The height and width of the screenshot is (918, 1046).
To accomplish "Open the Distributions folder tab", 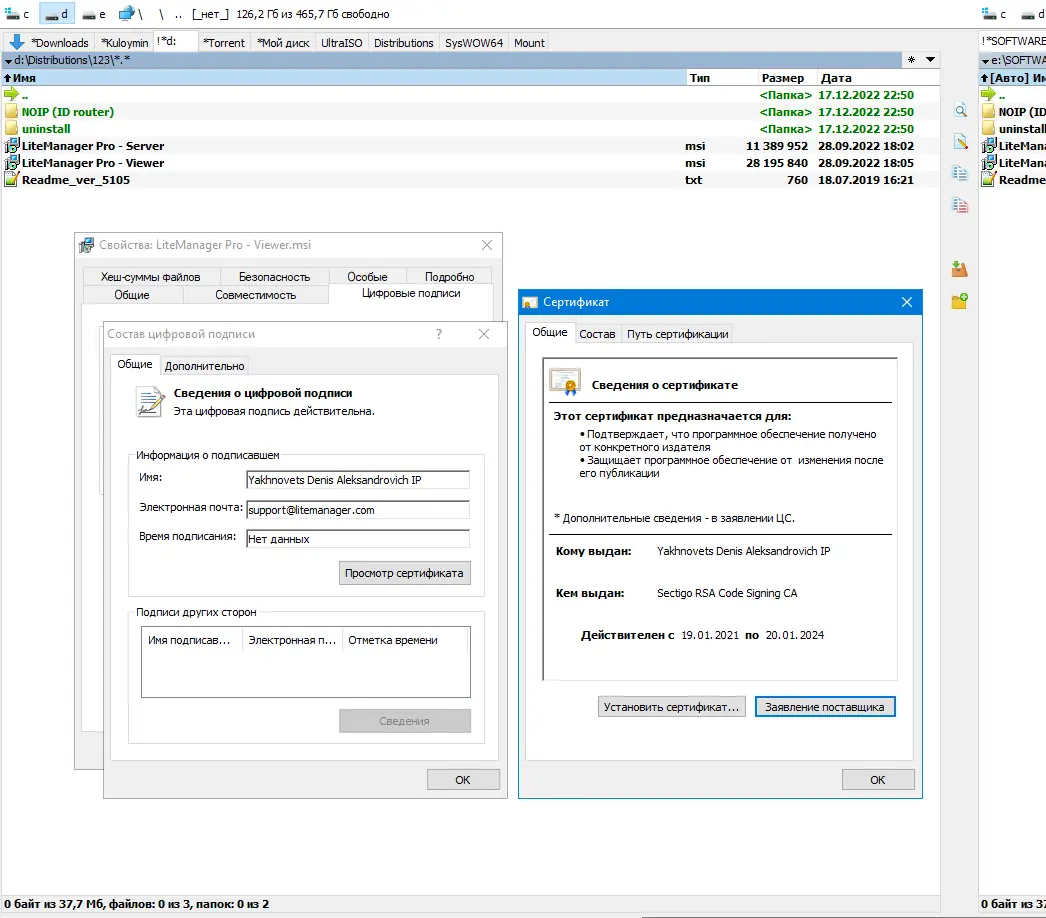I will [x=404, y=43].
